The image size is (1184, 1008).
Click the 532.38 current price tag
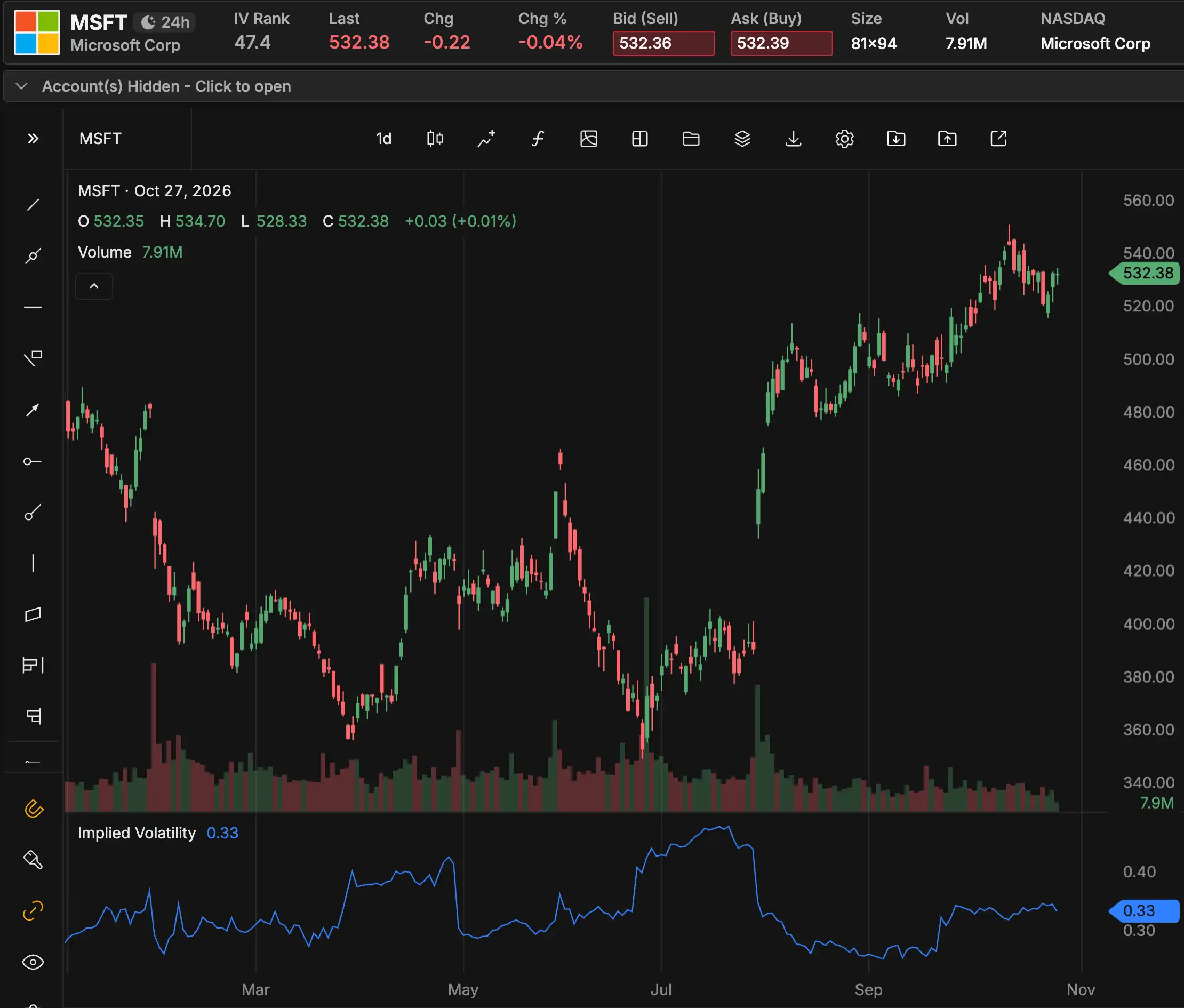1145,273
